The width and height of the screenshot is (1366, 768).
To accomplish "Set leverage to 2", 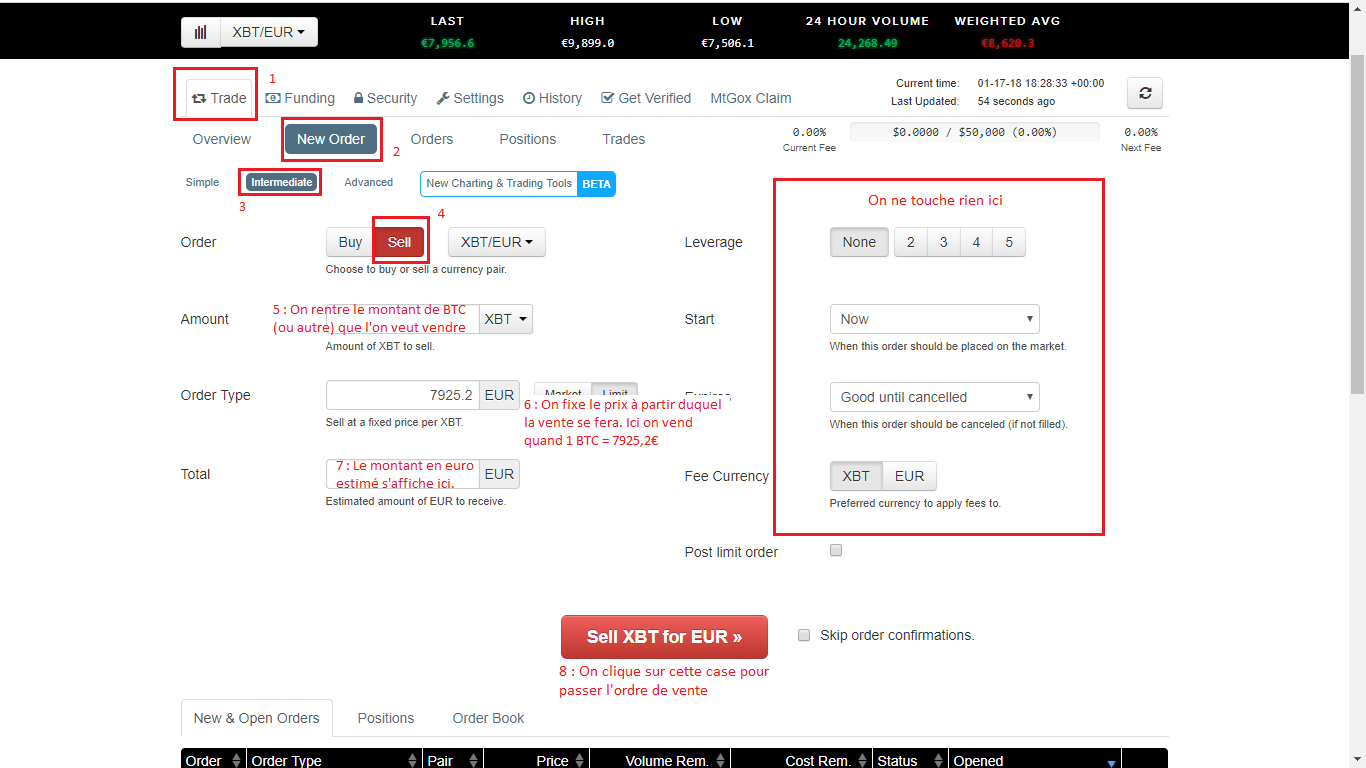I will click(910, 242).
